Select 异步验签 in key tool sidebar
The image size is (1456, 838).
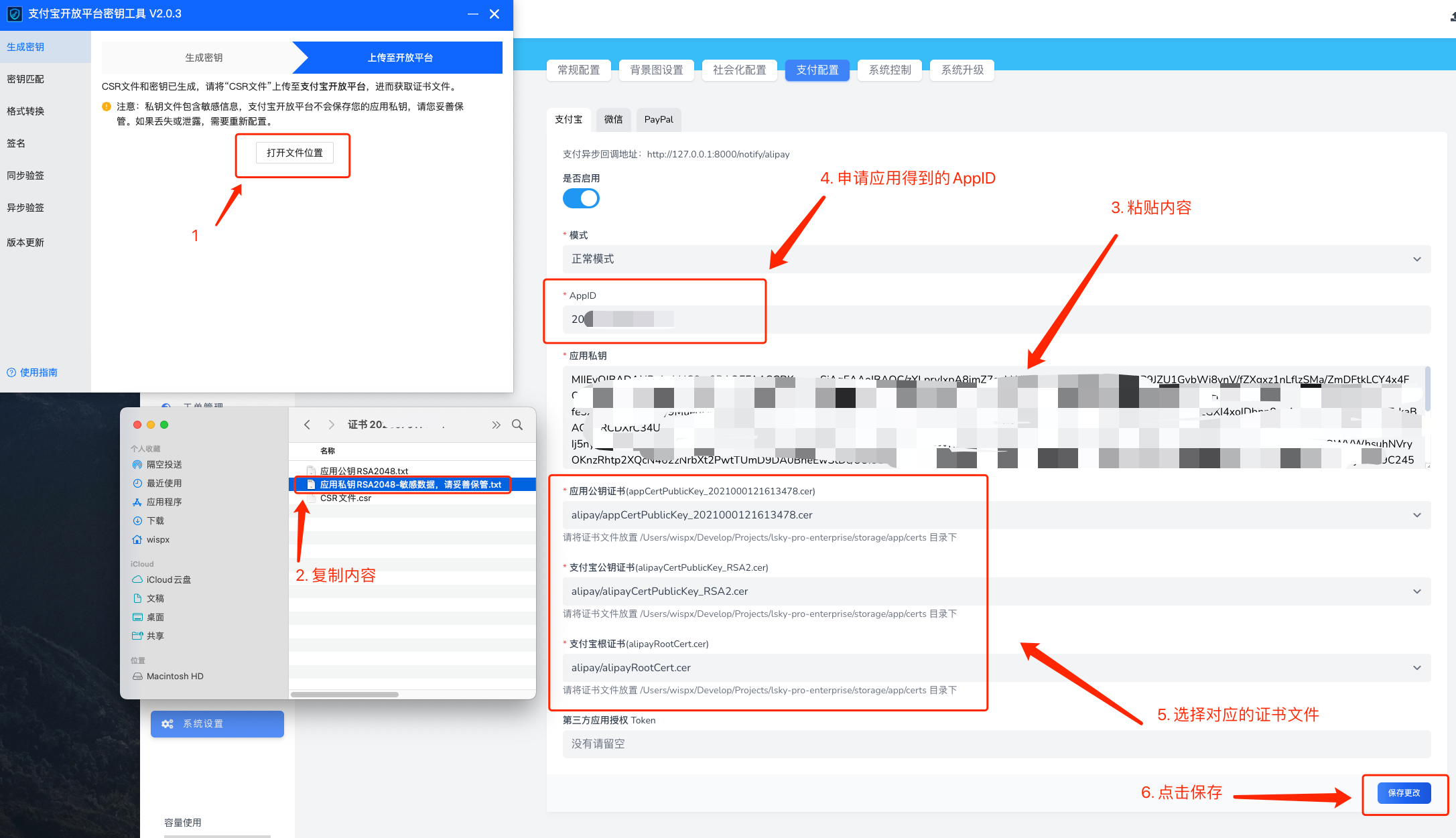[x=46, y=208]
